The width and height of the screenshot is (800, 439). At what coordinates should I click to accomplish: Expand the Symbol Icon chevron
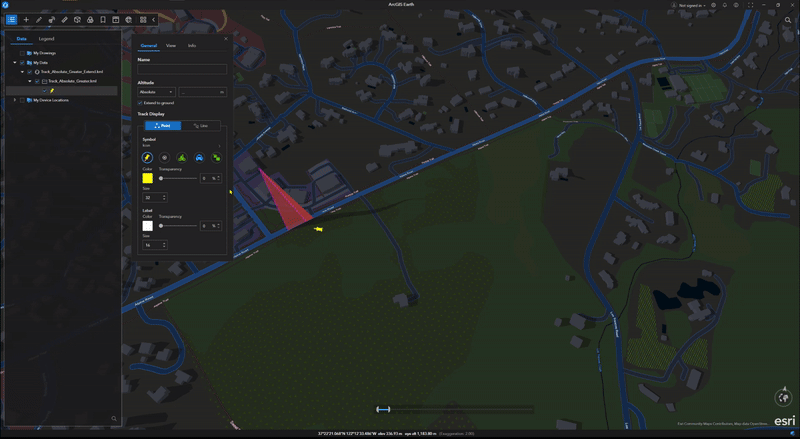click(x=220, y=146)
